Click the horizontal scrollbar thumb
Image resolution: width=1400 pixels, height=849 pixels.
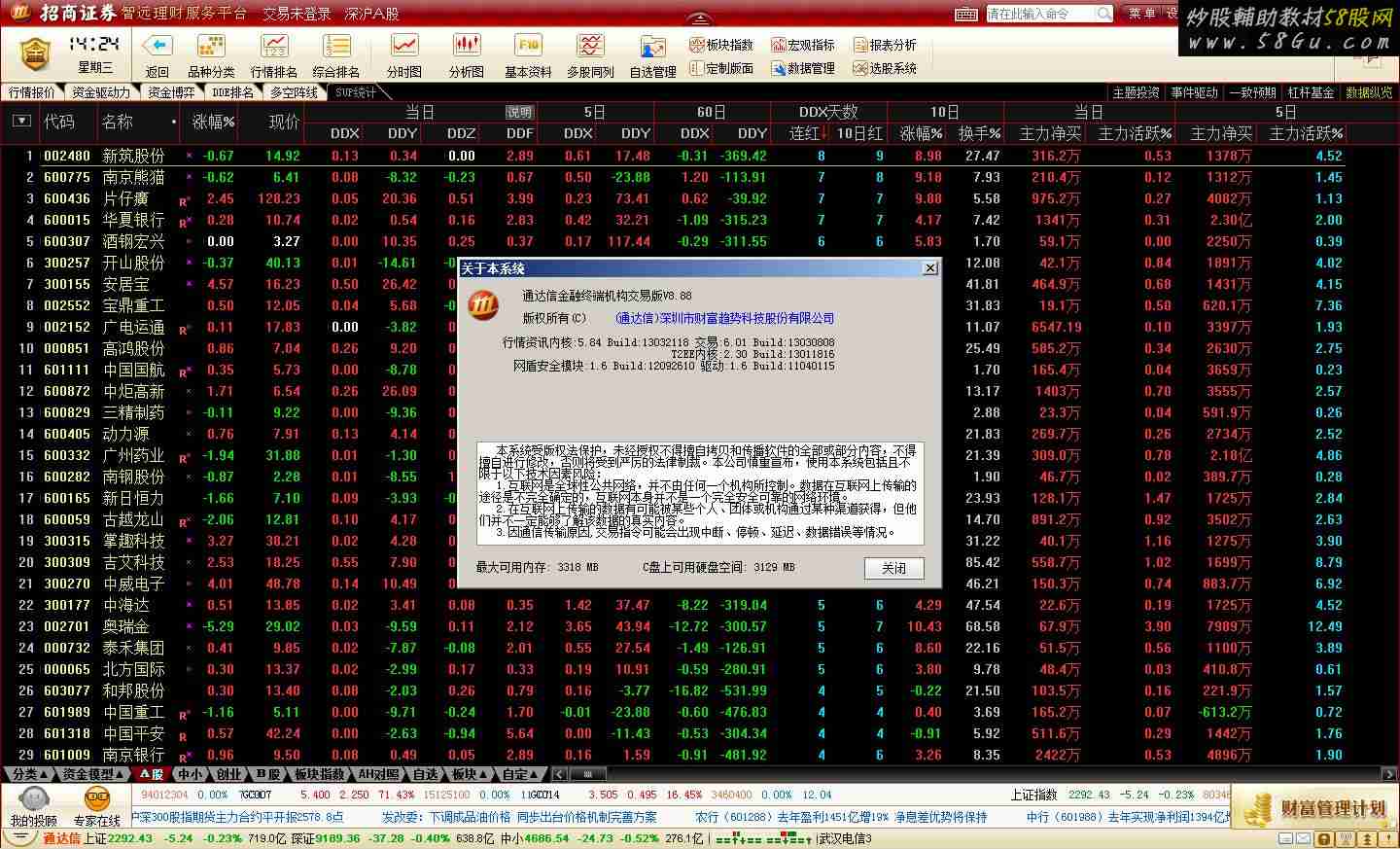[x=586, y=774]
